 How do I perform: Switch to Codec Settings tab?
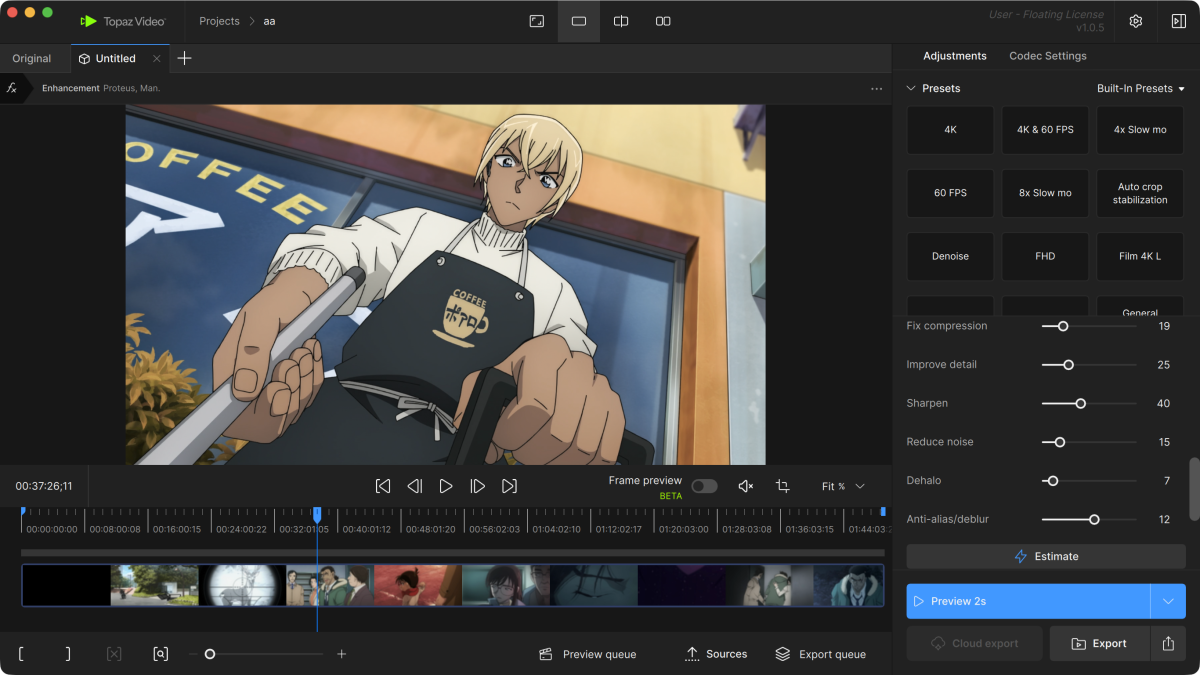coord(1047,56)
